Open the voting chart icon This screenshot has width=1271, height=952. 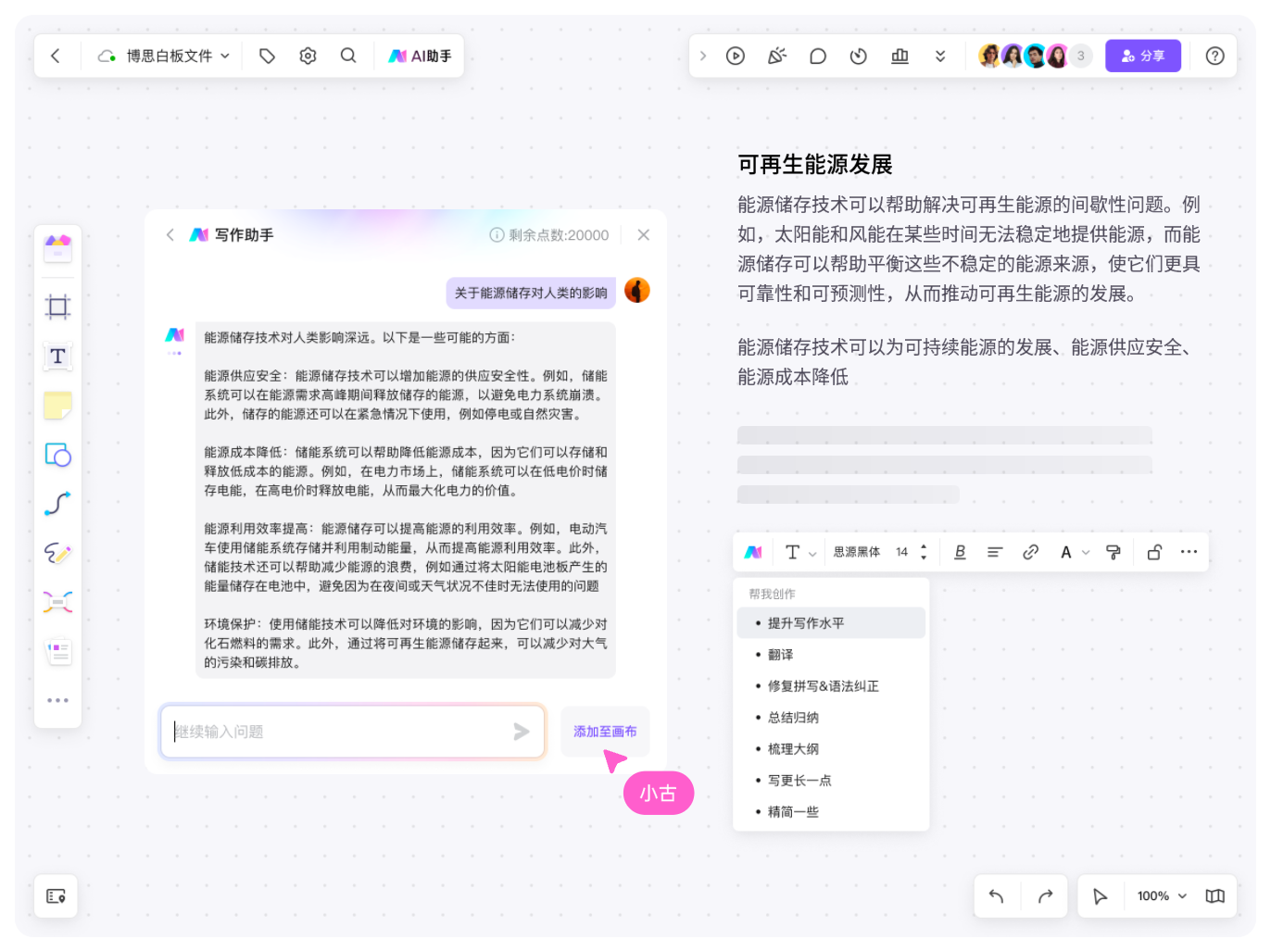(900, 56)
